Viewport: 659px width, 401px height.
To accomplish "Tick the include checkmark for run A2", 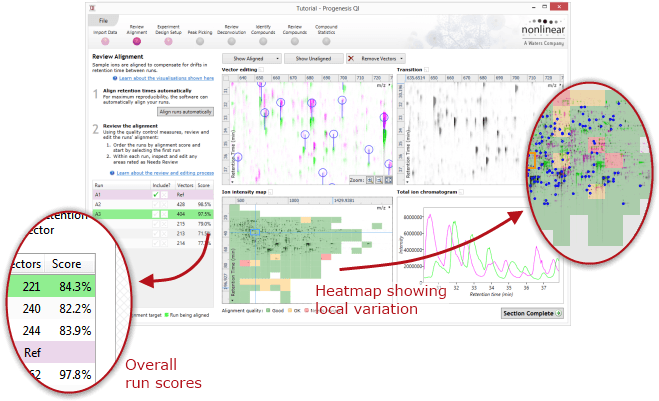I will coord(156,204).
